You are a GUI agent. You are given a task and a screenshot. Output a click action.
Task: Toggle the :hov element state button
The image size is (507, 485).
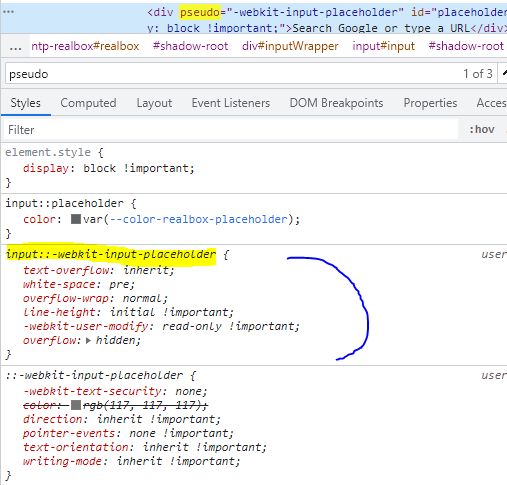[x=482, y=129]
